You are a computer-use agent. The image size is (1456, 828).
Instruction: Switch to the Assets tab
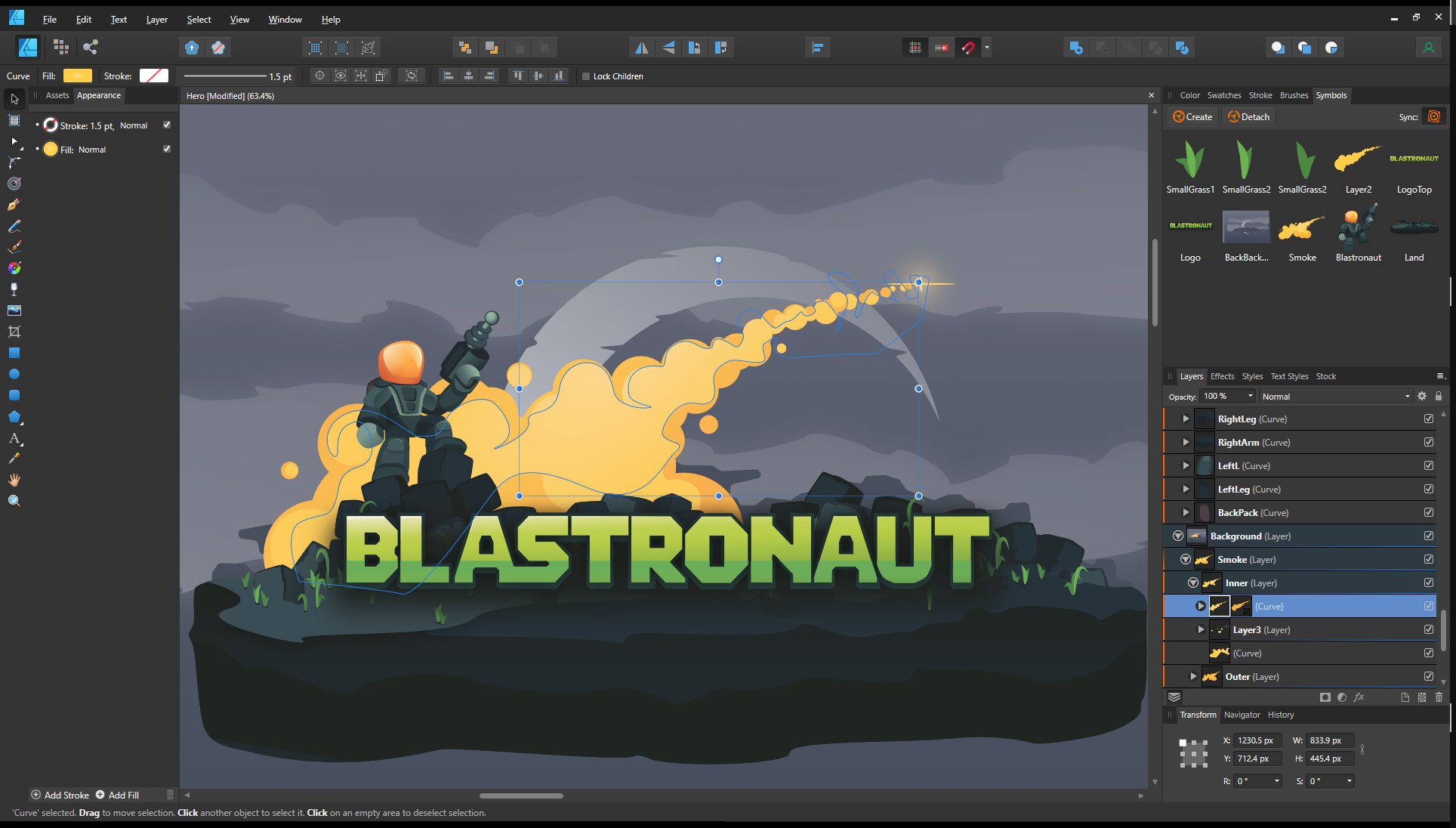57,95
